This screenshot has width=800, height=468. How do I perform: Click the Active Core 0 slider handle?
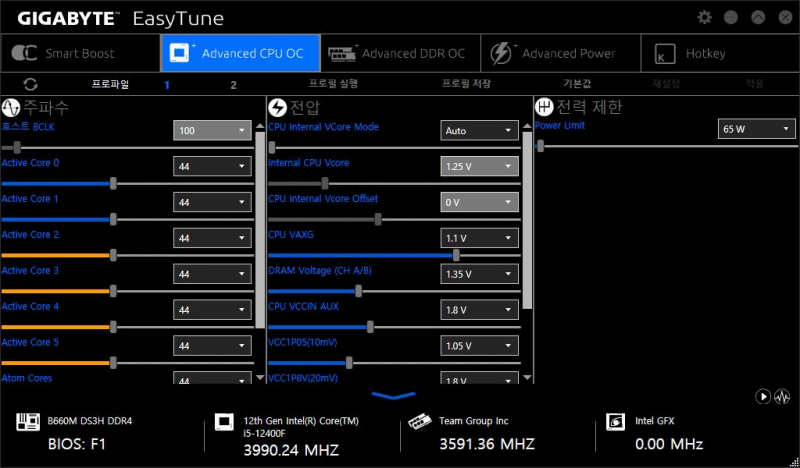(x=113, y=184)
